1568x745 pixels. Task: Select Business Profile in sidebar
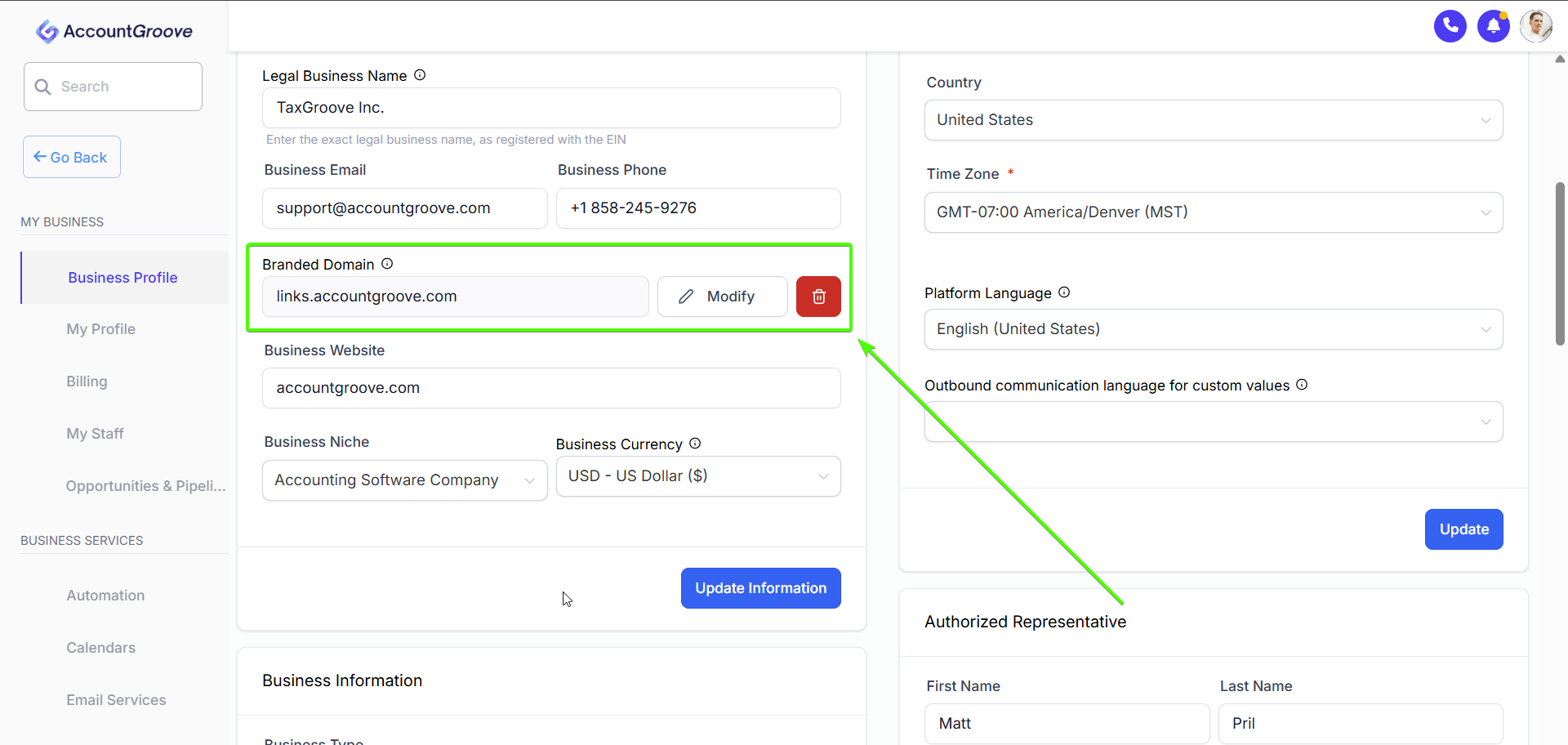(124, 278)
